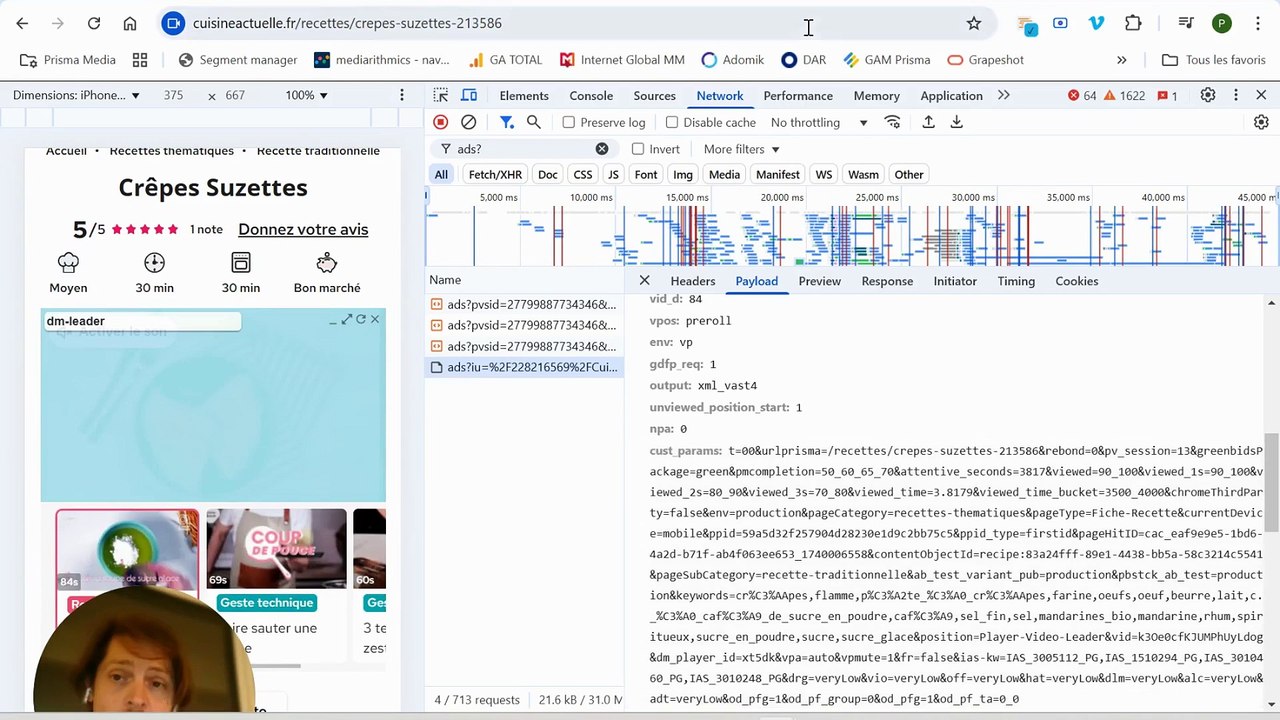
Task: Enable Preserve log checkbox
Action: 569,122
